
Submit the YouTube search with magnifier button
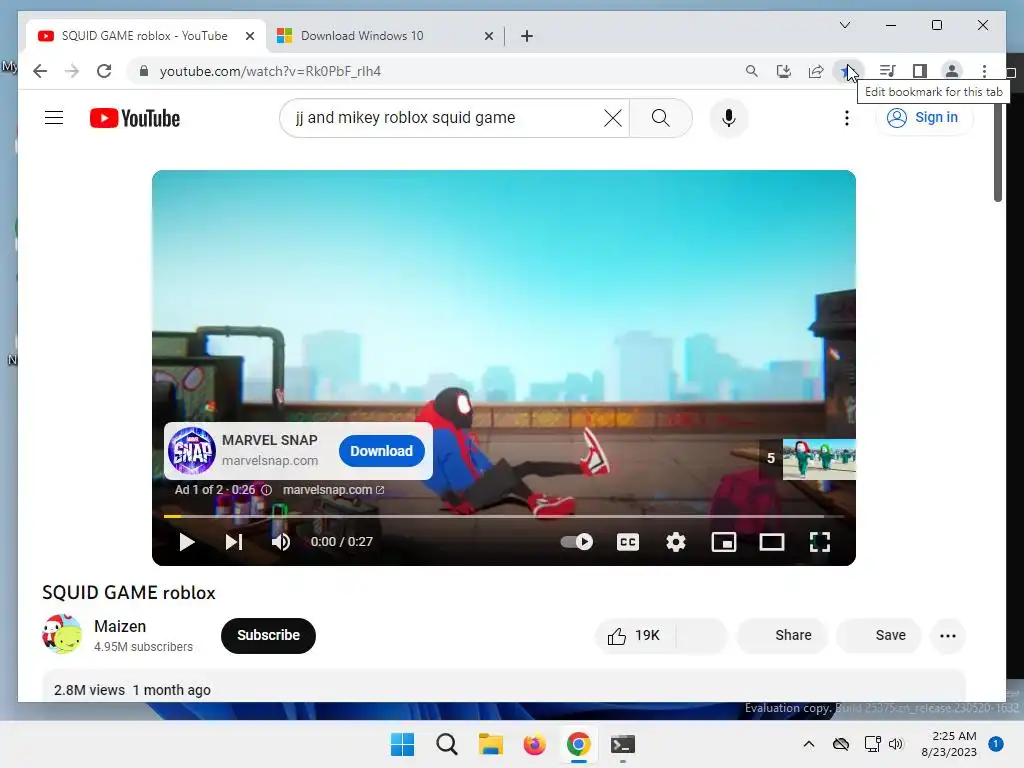tap(660, 118)
